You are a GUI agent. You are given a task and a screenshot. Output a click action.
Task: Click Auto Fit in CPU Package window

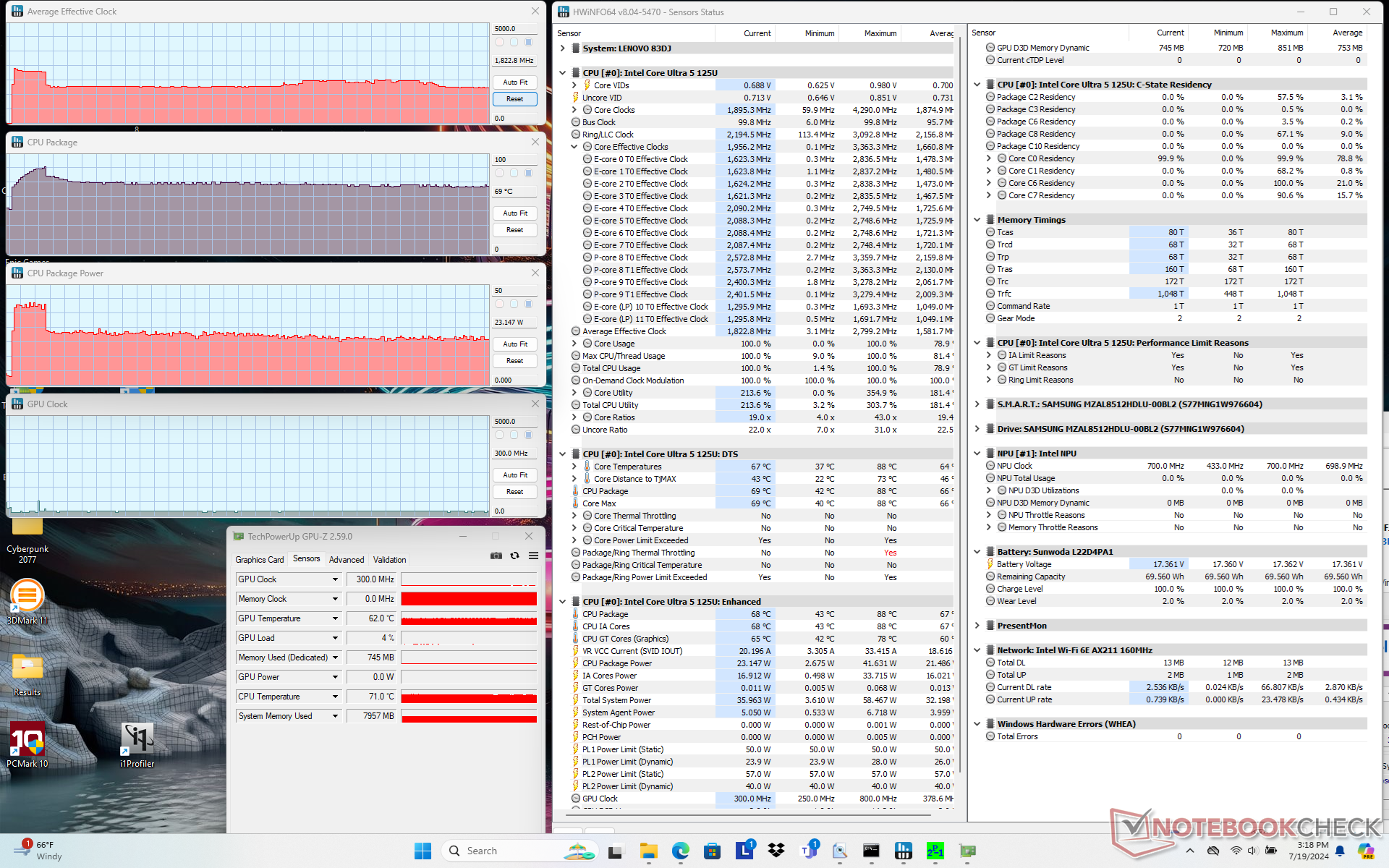tap(515, 213)
